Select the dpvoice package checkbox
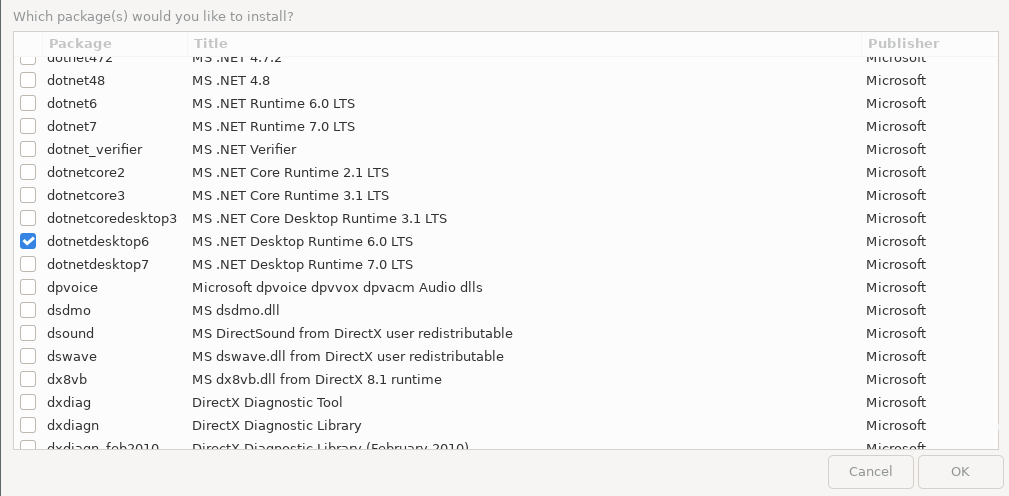Viewport: 1009px width, 496px height. (x=28, y=287)
